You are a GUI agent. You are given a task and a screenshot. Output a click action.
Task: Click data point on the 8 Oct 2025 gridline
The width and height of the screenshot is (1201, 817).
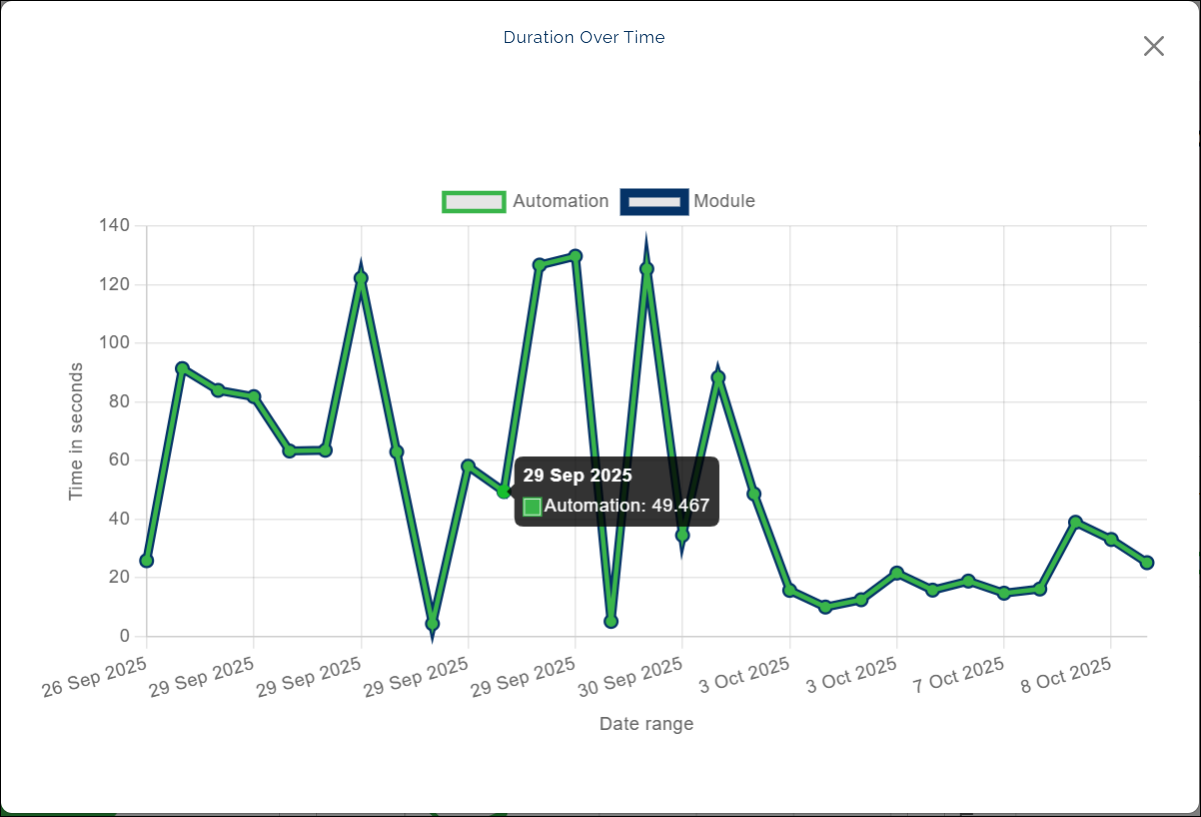tap(1111, 540)
